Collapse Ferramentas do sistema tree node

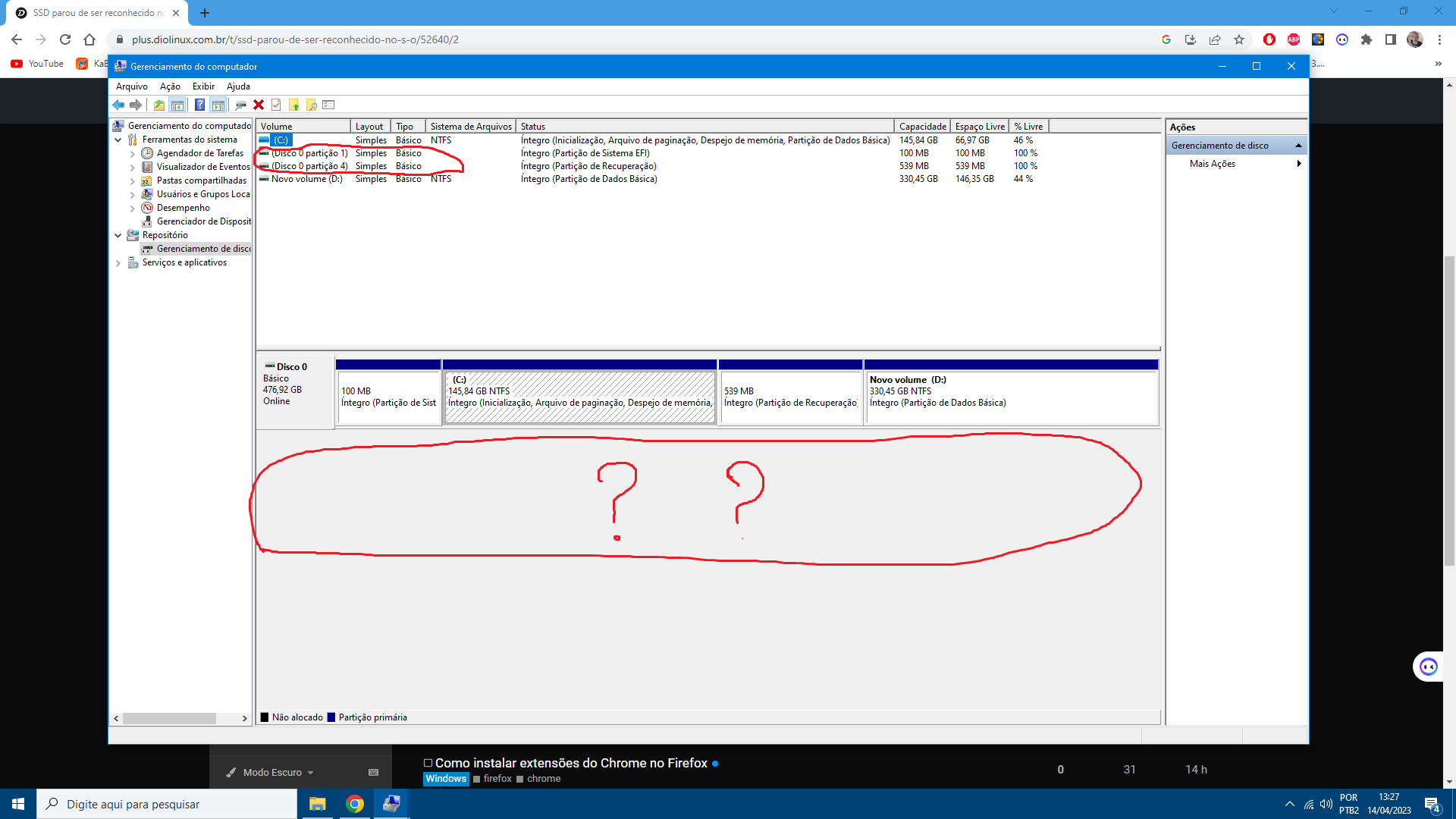click(x=118, y=140)
